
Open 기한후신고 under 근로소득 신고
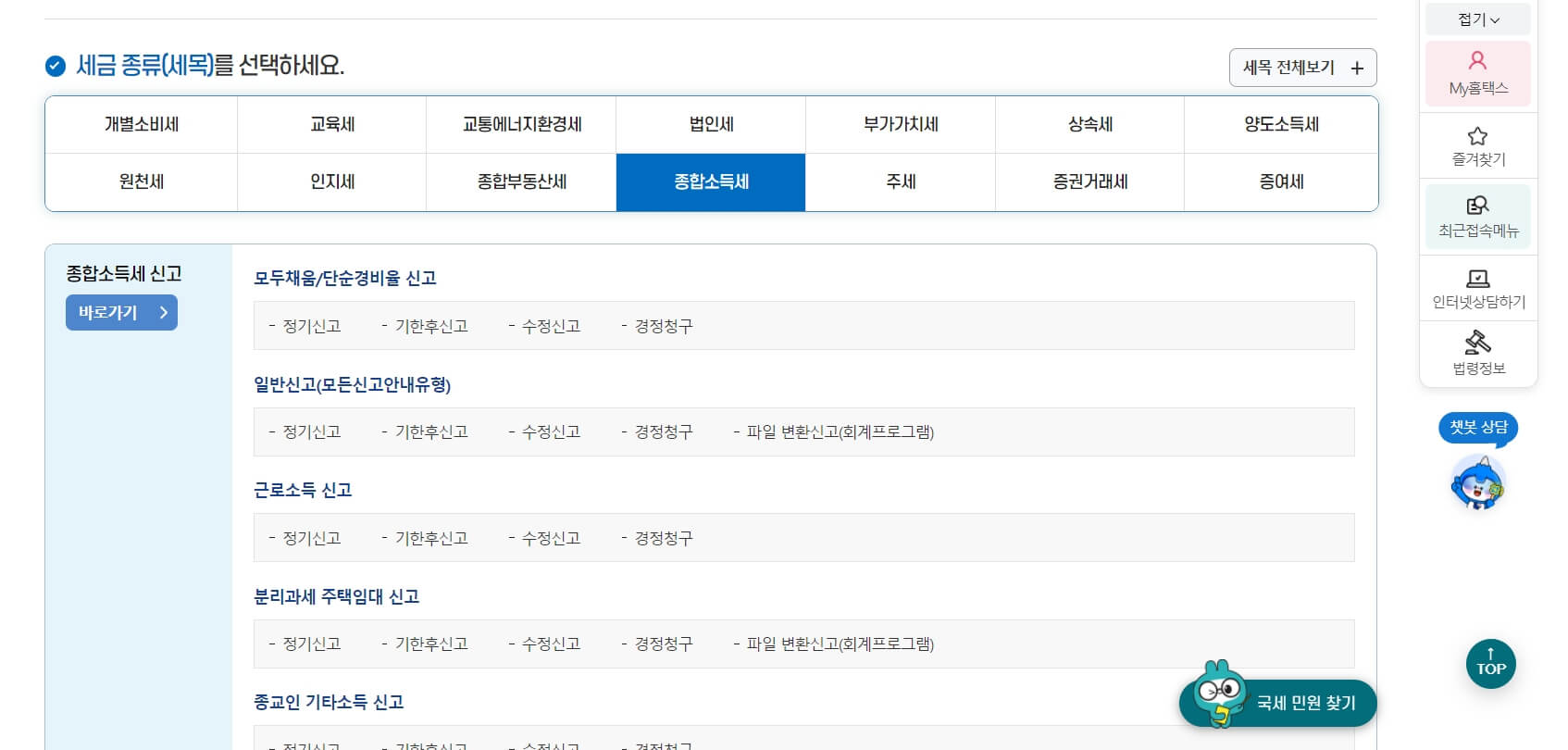pos(431,538)
